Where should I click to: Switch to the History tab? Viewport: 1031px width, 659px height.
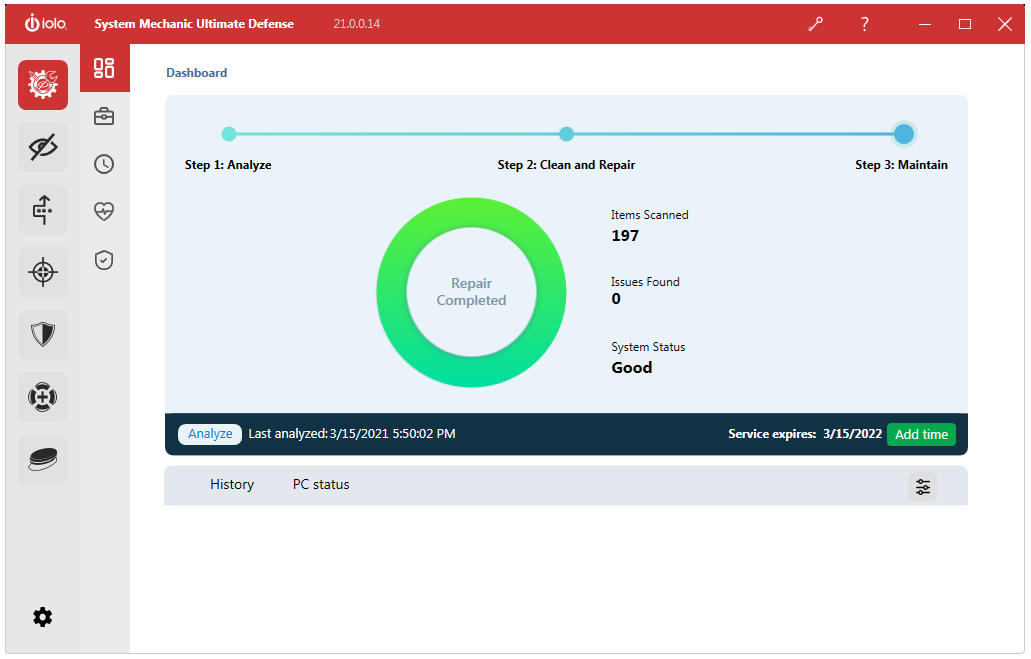(x=232, y=485)
